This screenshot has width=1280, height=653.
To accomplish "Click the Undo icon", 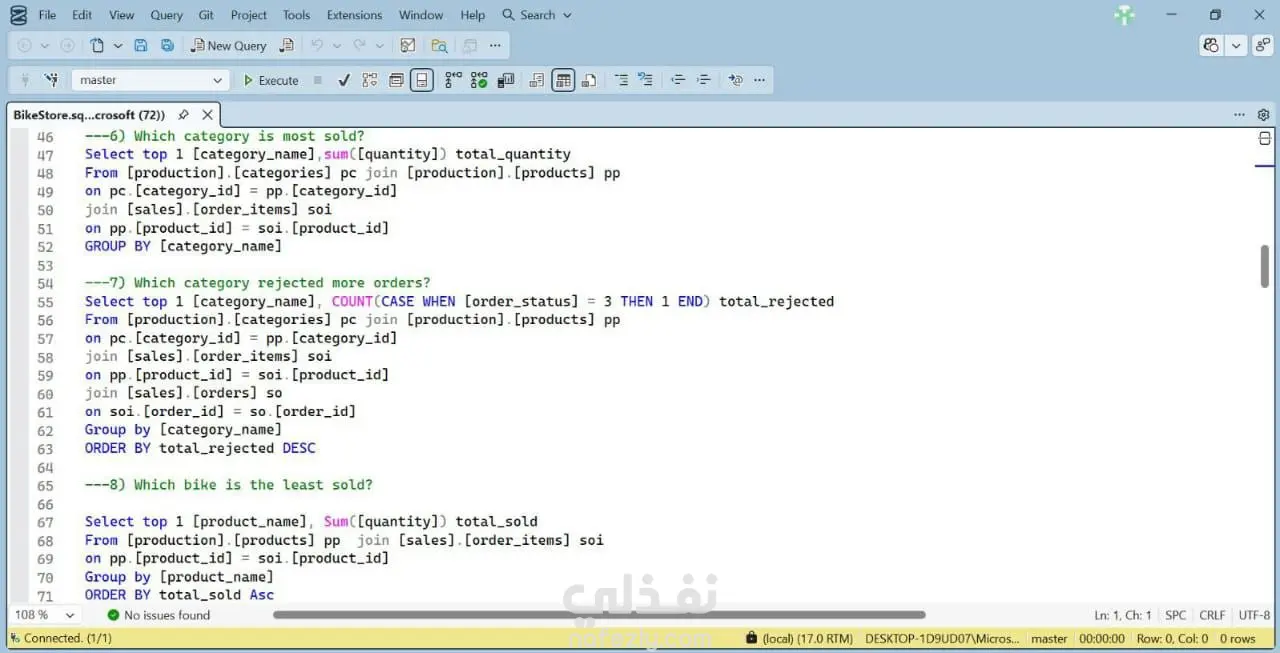I will (x=317, y=45).
